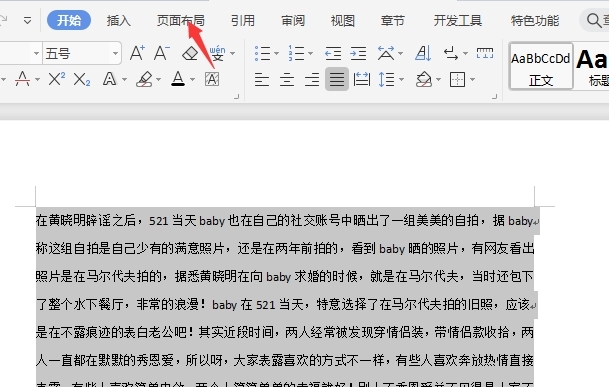Apply paragraph shading fill color
This screenshot has height=387, width=609.
tap(424, 79)
